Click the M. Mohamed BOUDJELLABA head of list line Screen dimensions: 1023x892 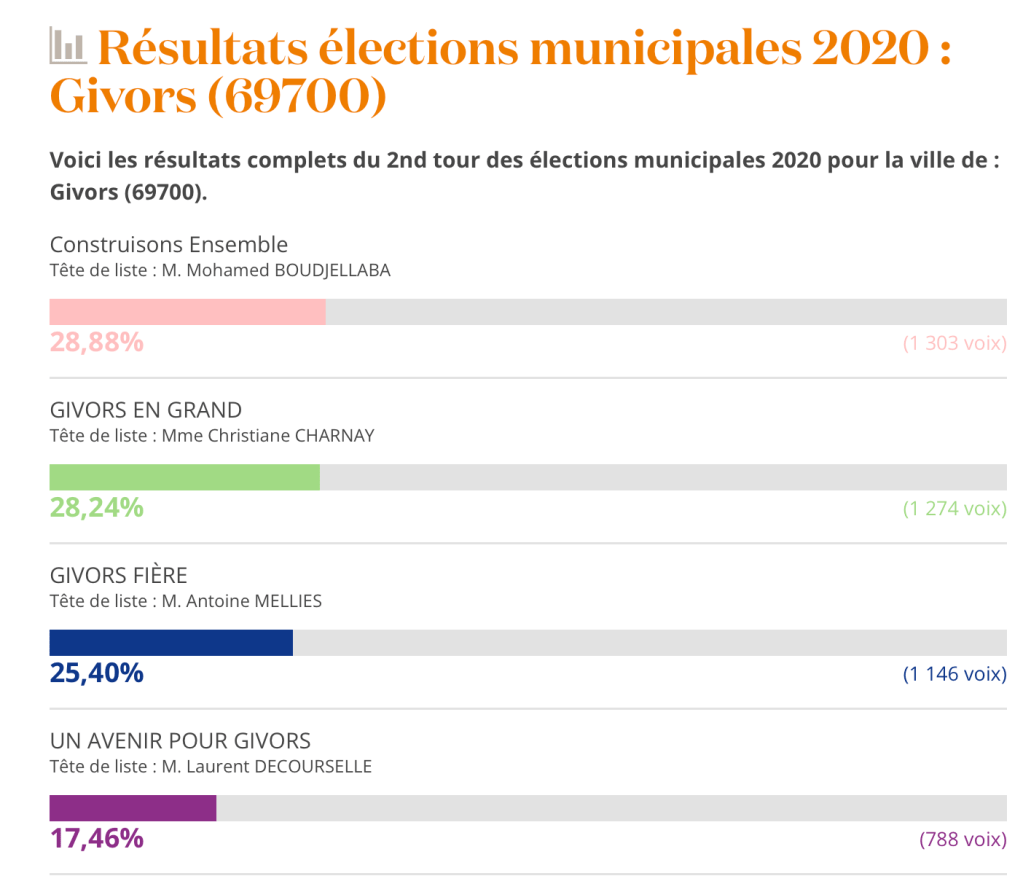tap(220, 270)
